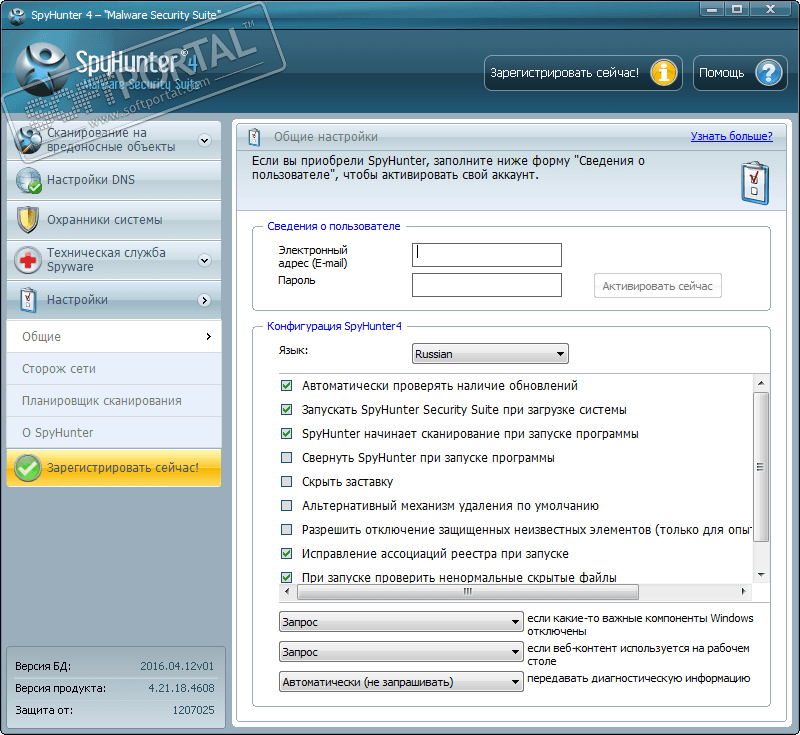
Task: Click scroll right arrow of options list
Action: (x=743, y=592)
